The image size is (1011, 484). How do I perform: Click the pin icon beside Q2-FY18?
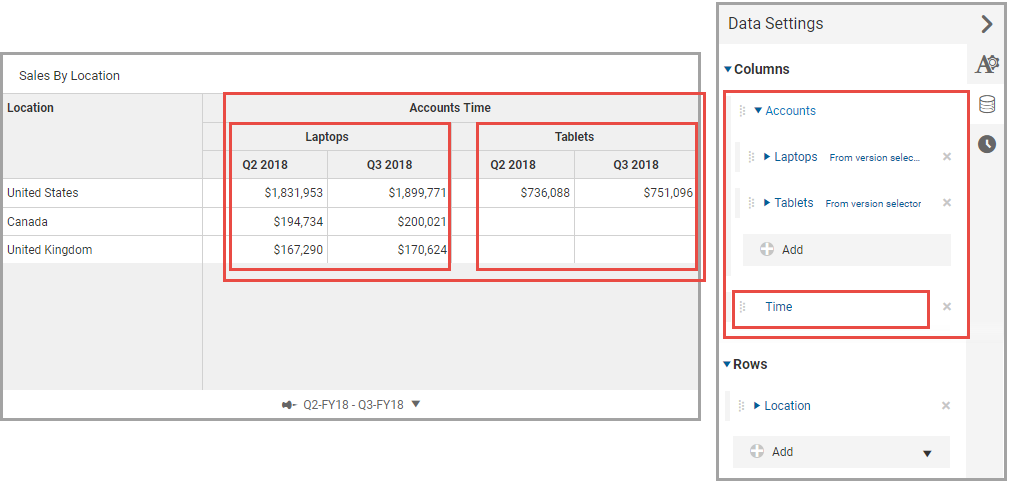tap(290, 405)
